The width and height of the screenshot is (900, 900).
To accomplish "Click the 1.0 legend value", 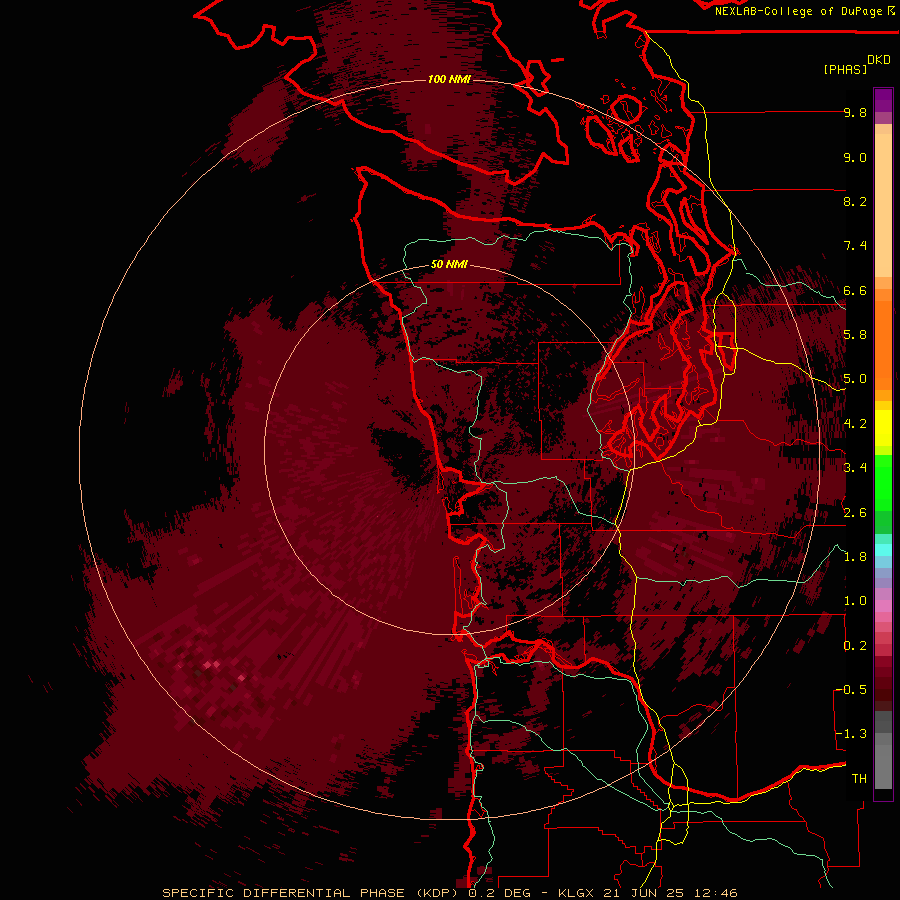I will (x=855, y=601).
